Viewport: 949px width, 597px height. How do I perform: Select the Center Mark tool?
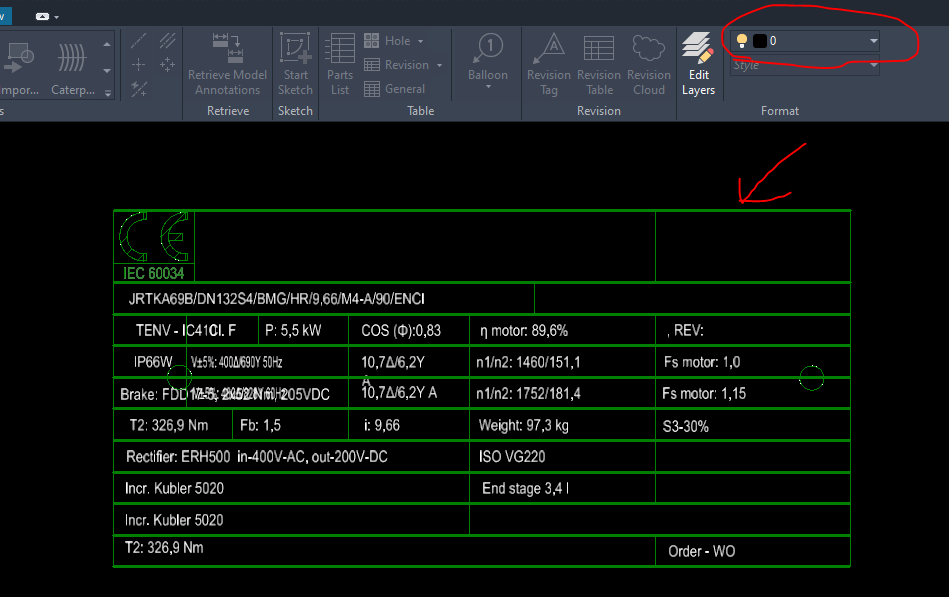(139, 64)
